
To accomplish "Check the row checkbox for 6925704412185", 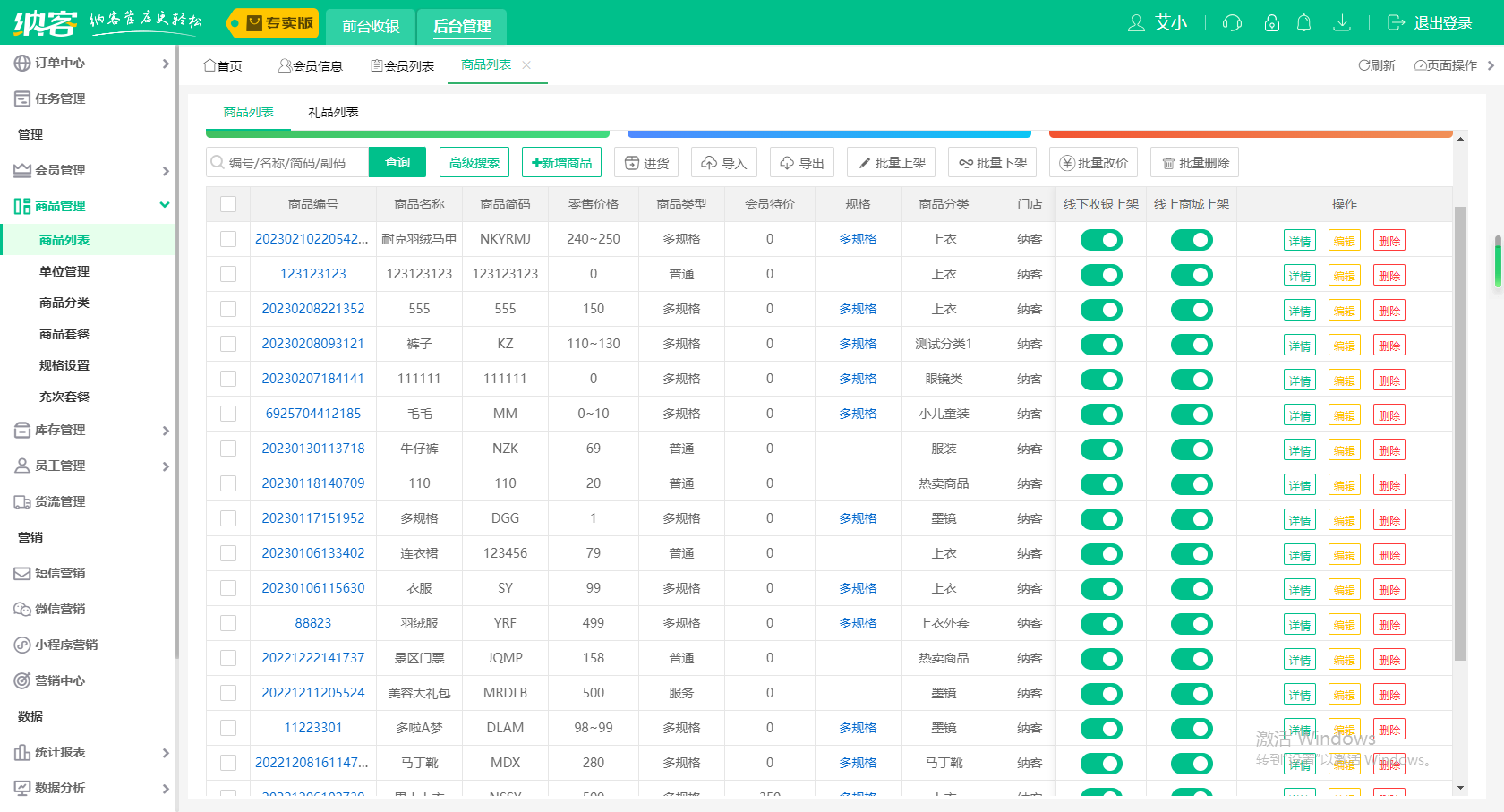I will [228, 414].
